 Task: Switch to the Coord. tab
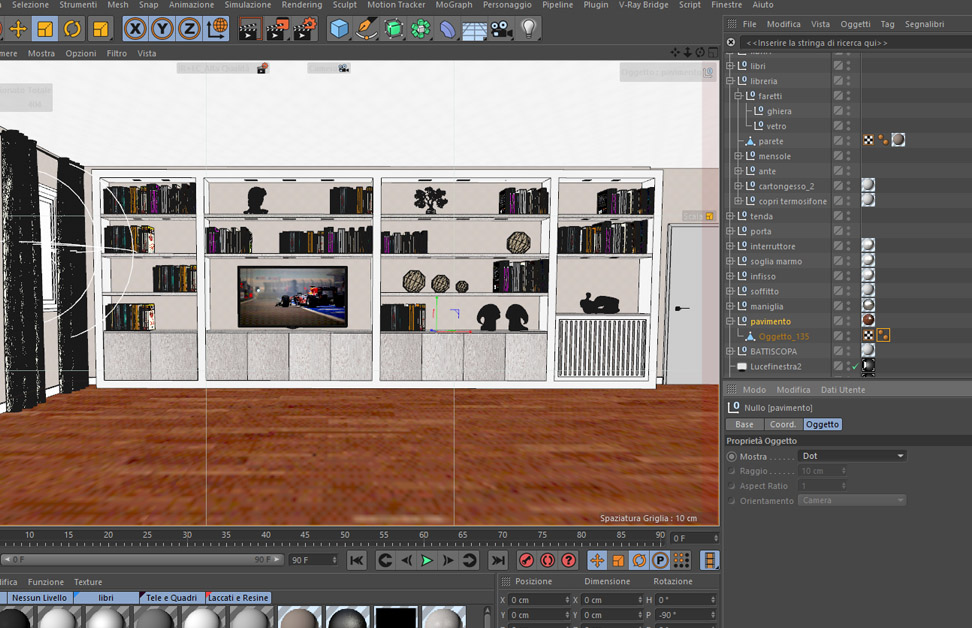tap(783, 424)
